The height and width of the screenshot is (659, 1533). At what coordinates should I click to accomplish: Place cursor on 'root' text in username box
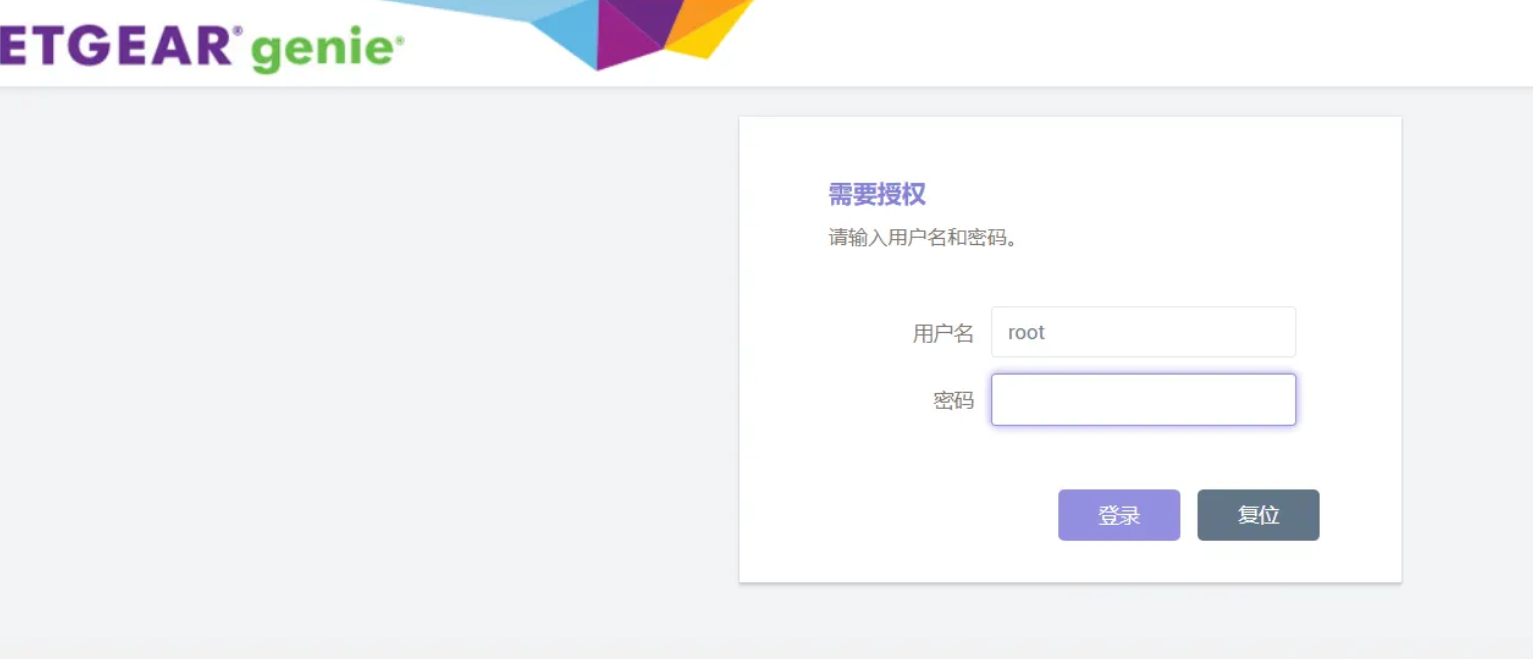click(x=1026, y=333)
